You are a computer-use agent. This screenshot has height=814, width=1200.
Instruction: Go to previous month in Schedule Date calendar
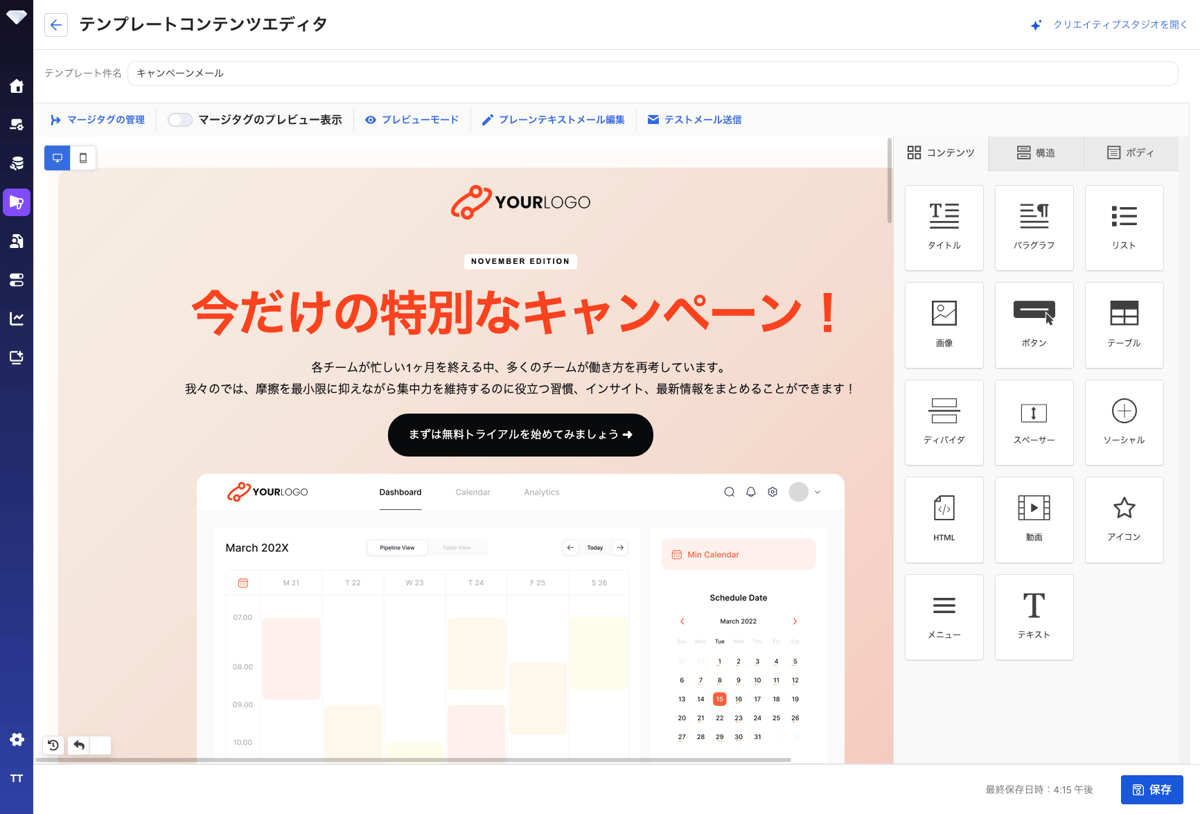point(682,621)
